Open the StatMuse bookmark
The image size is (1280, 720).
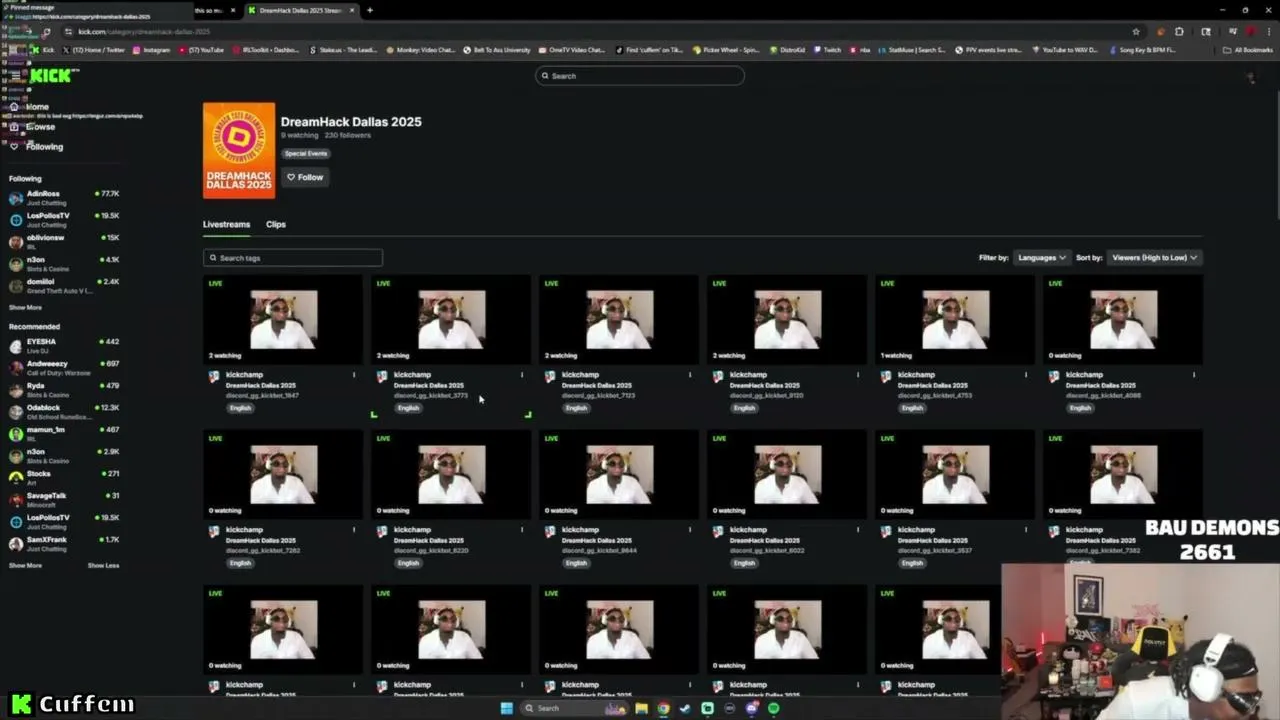coord(912,50)
